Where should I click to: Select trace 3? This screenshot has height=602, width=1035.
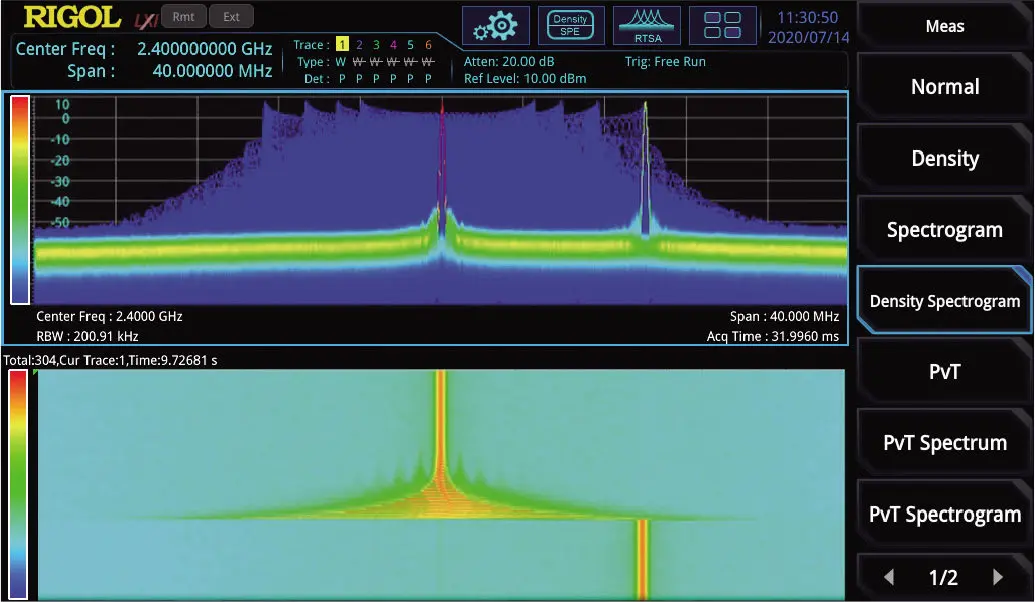coord(376,44)
